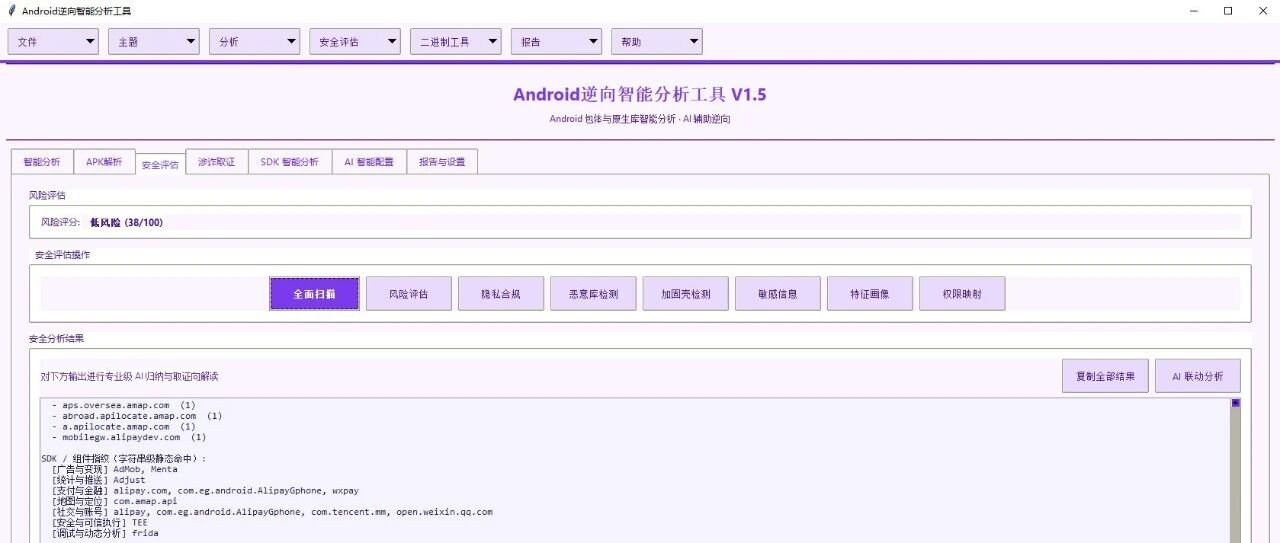Click the [广告与变现] AdMob, Menta line
The height and width of the screenshot is (543, 1280).
click(115, 469)
